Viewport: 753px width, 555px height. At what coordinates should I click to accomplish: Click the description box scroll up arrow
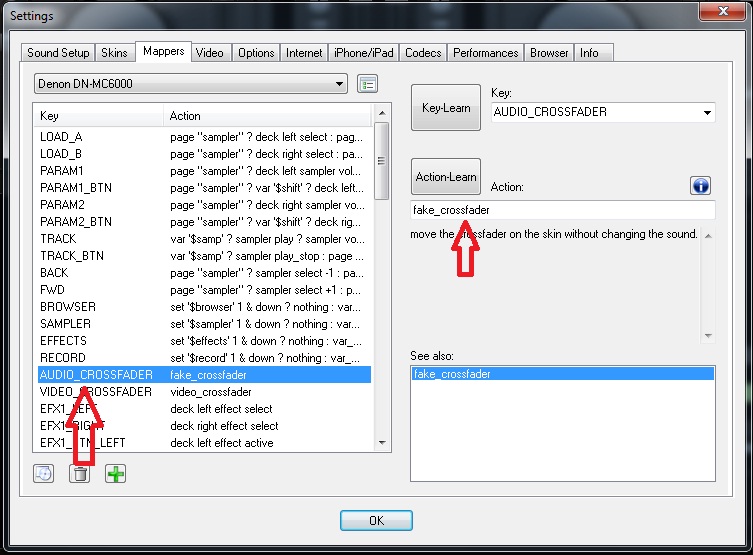pos(708,236)
